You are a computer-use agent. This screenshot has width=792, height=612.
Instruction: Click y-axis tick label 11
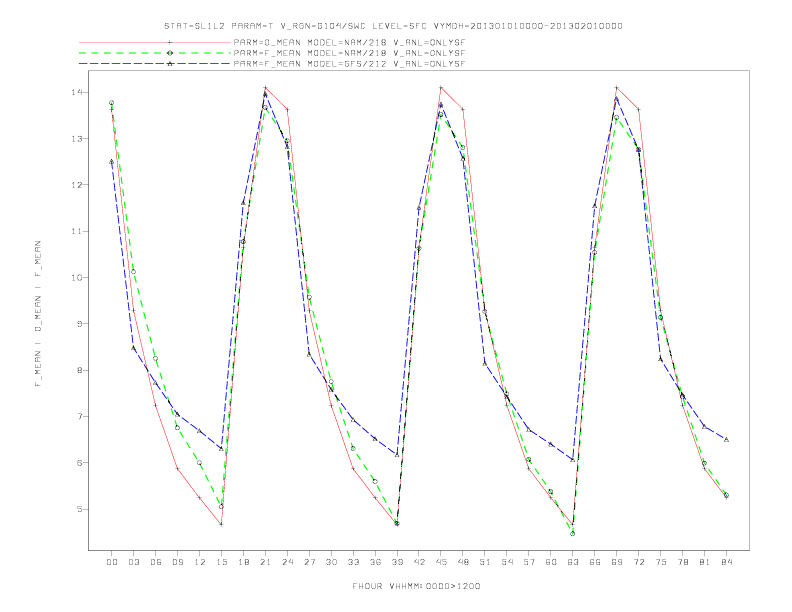77,231
